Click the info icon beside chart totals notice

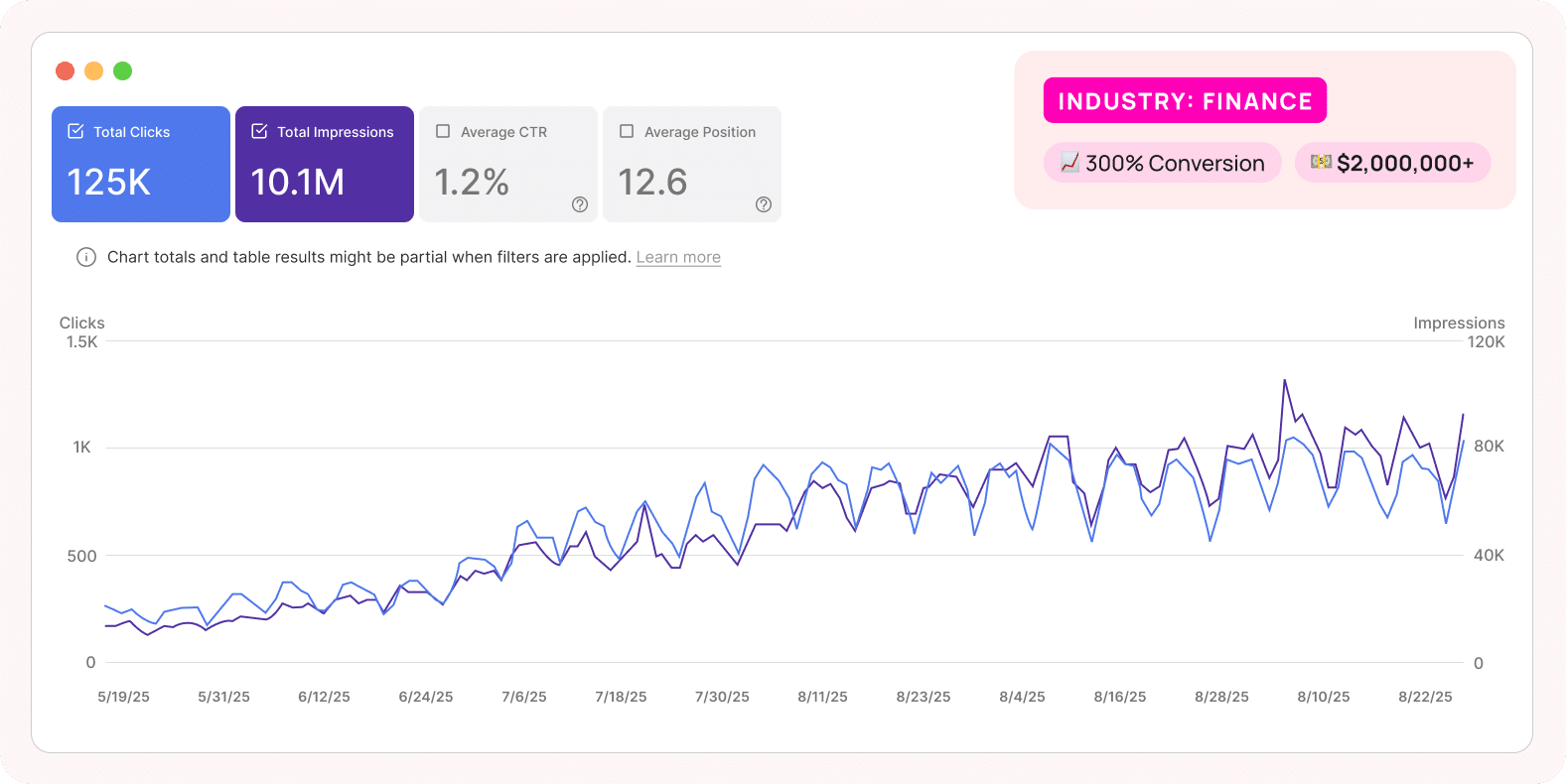[x=86, y=257]
